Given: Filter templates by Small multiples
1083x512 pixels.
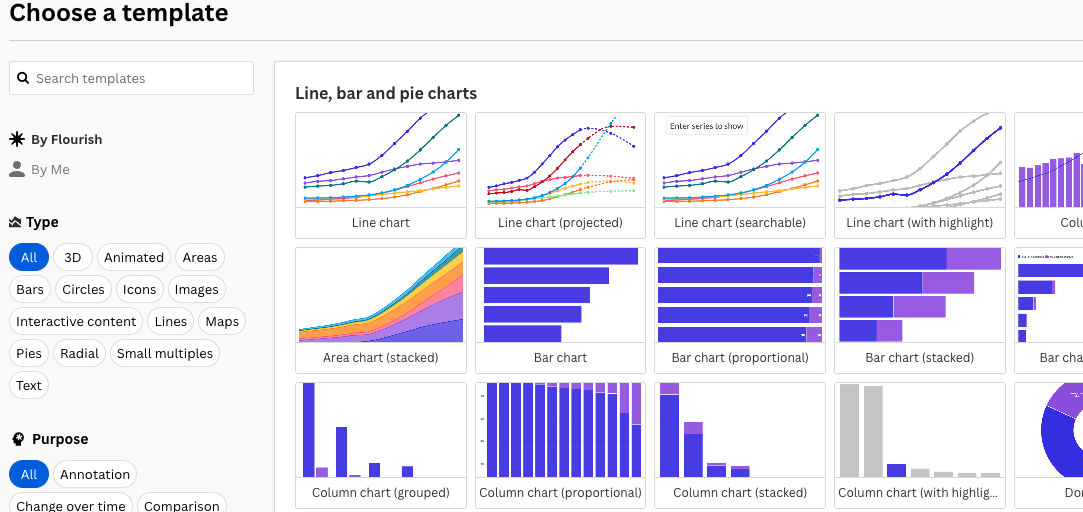Looking at the screenshot, I should pyautogui.click(x=165, y=353).
